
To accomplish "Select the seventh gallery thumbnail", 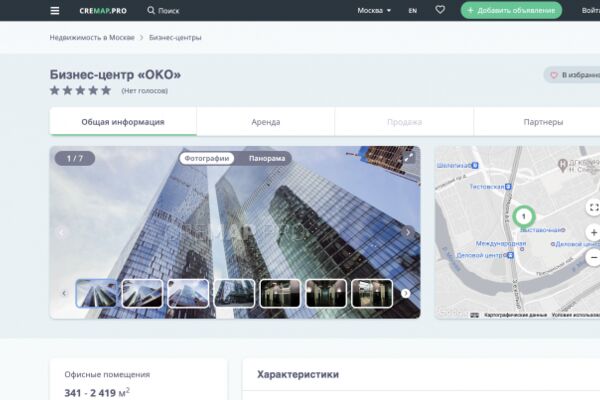I will click(372, 293).
